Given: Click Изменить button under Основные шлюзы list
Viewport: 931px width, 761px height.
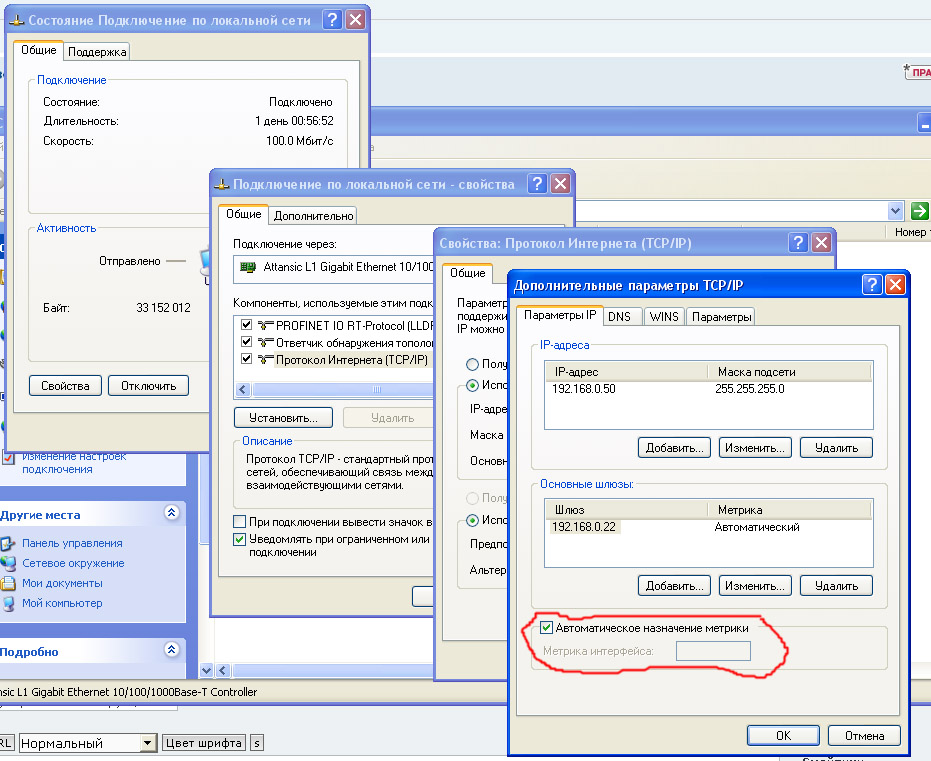Looking at the screenshot, I should tap(755, 585).
